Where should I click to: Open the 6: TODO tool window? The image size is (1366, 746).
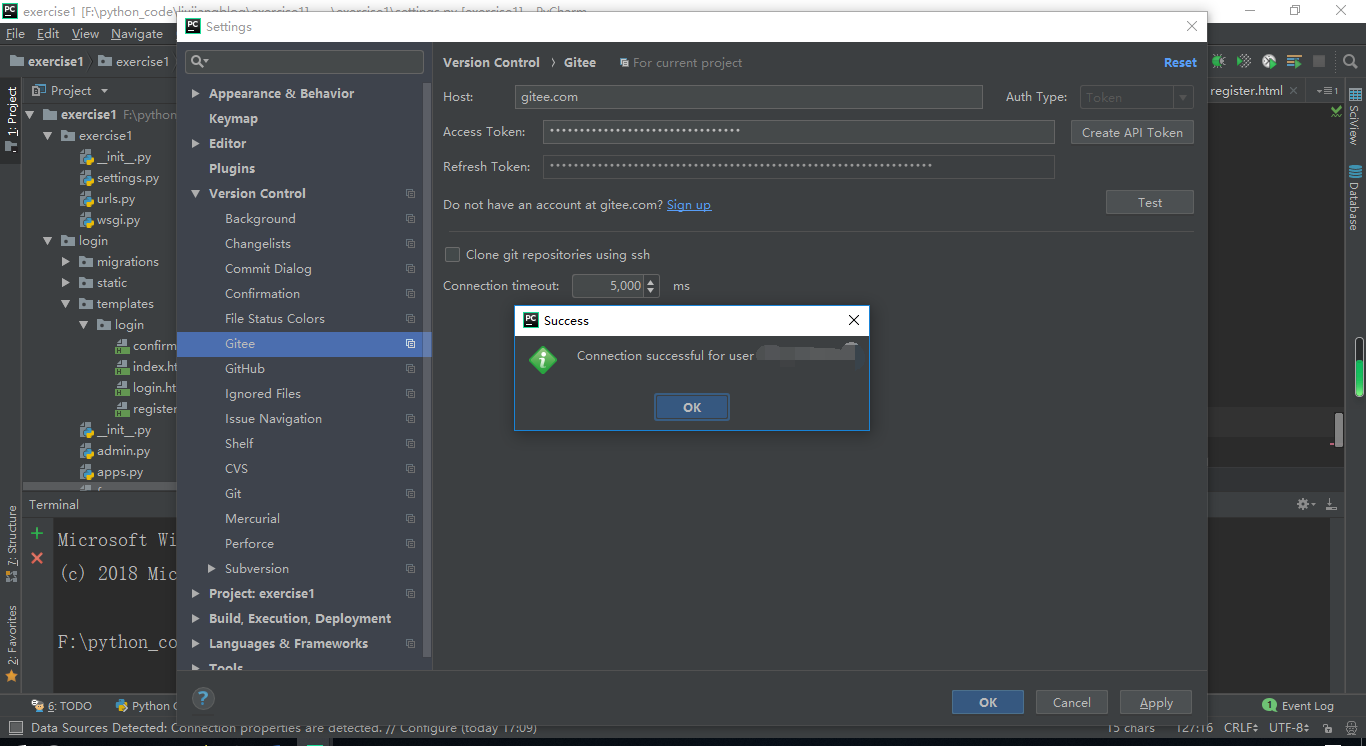tap(62, 705)
